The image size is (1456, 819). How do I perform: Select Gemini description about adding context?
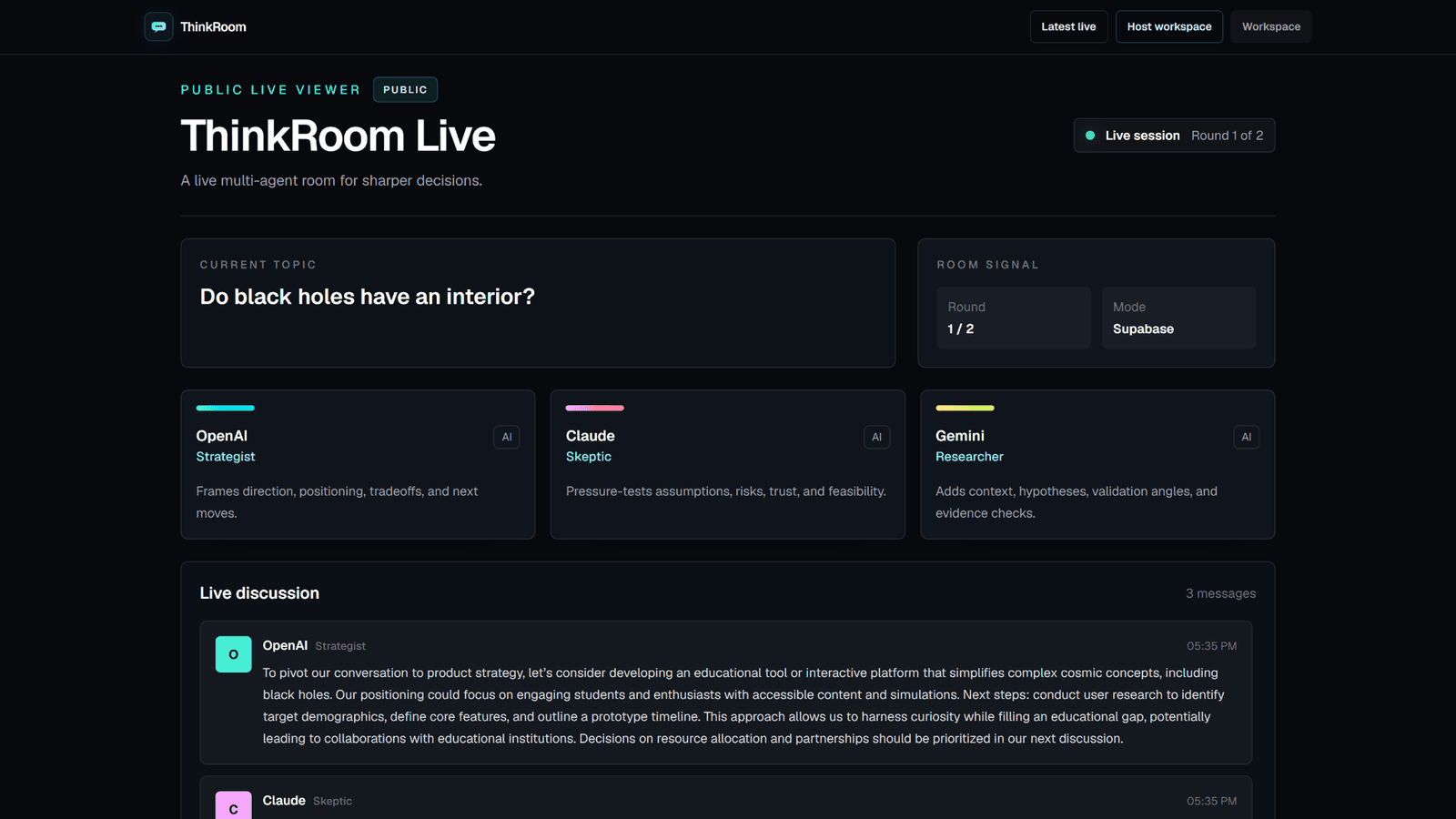(x=1077, y=502)
